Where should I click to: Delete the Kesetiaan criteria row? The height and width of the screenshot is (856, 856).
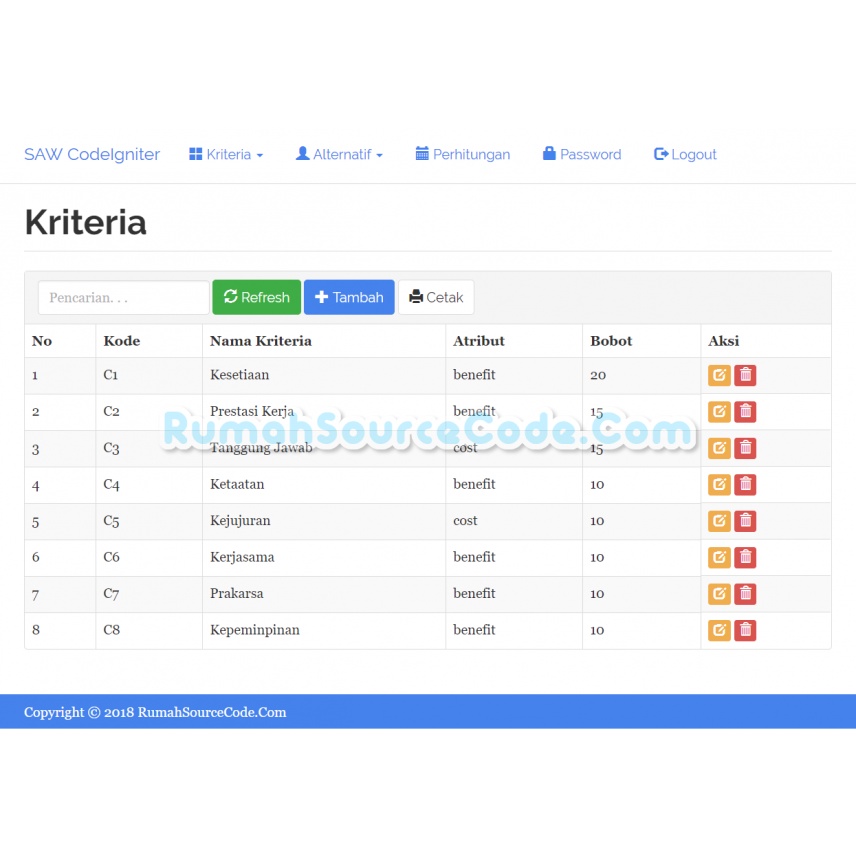coord(745,375)
